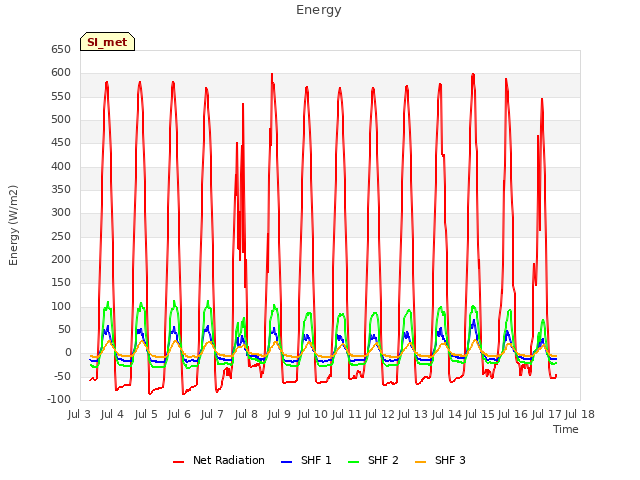Click the green SHF 2 legend swatch
Image resolution: width=640 pixels, height=480 pixels.
(354, 462)
